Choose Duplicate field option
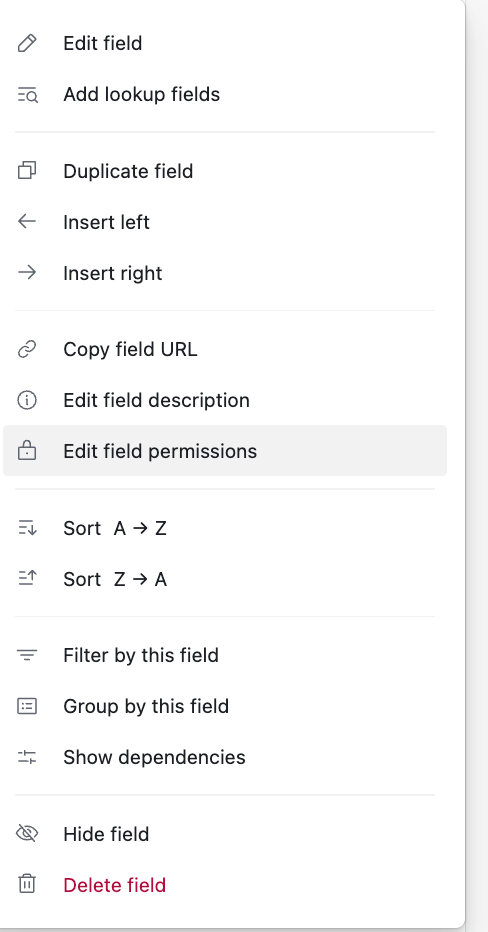Screen dimensions: 488x932 [x=225, y=171]
